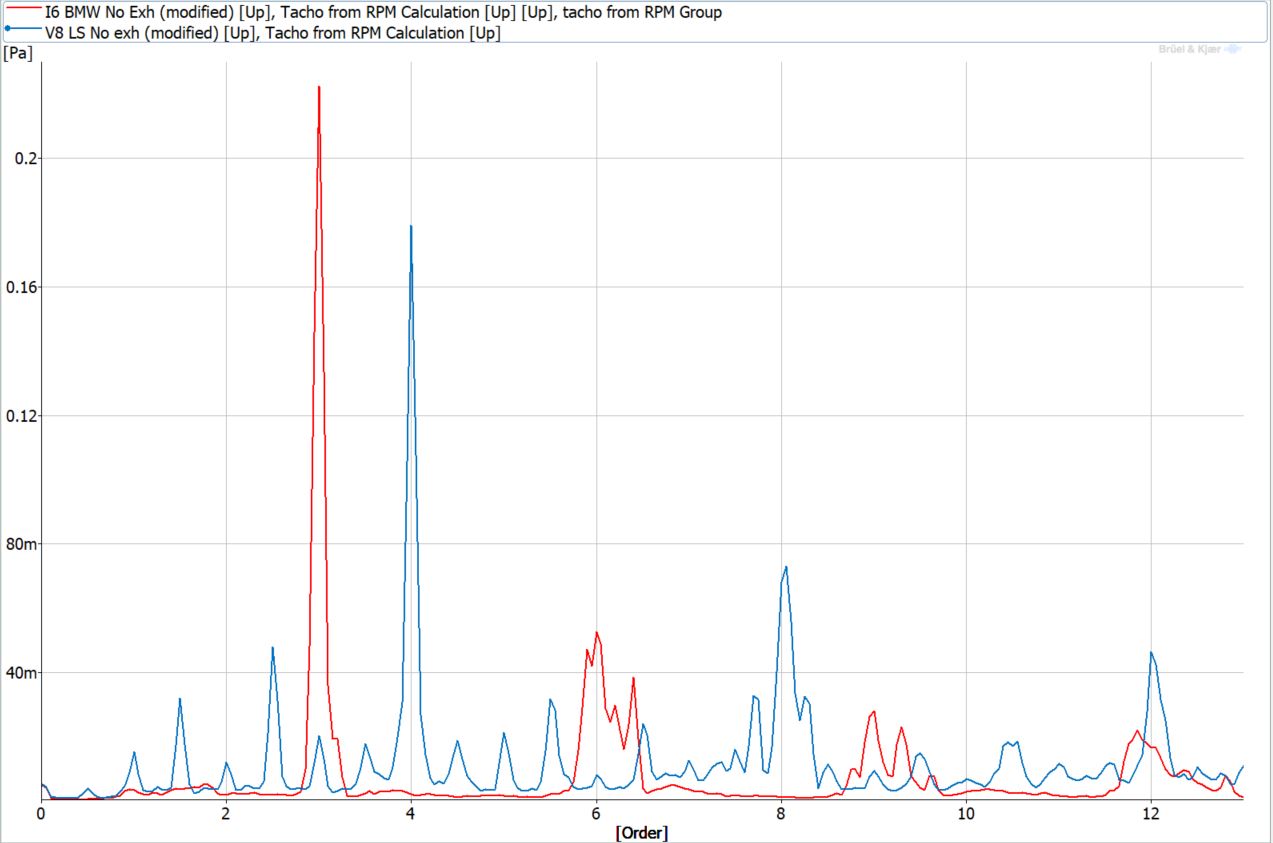The width and height of the screenshot is (1273, 843).
Task: Click the blue V8 peak at order 8
Action: point(786,567)
